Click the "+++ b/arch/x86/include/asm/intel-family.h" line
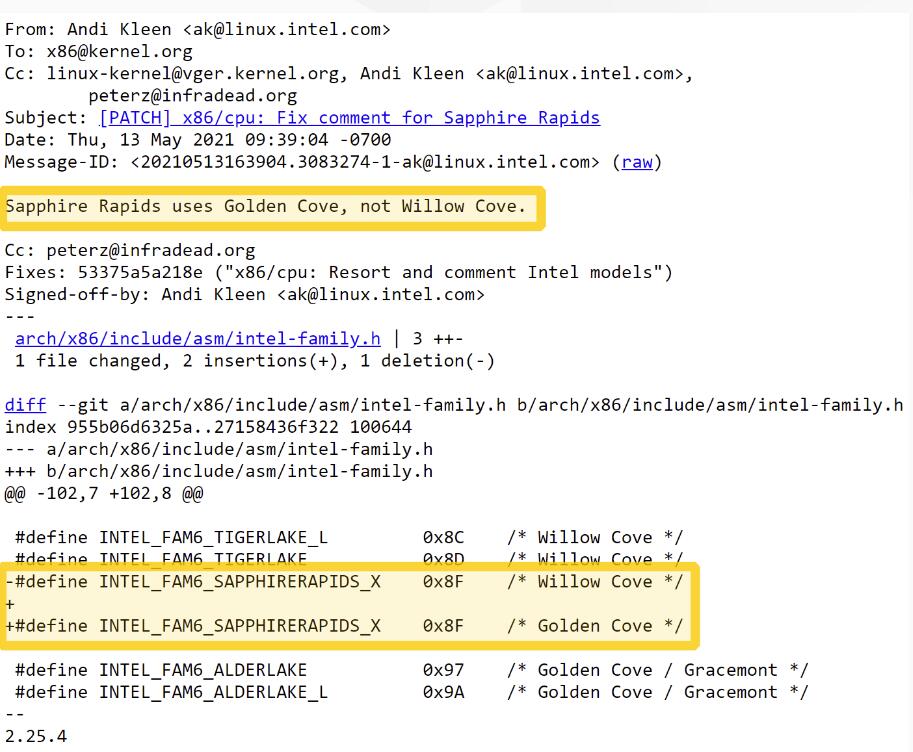 pos(218,471)
